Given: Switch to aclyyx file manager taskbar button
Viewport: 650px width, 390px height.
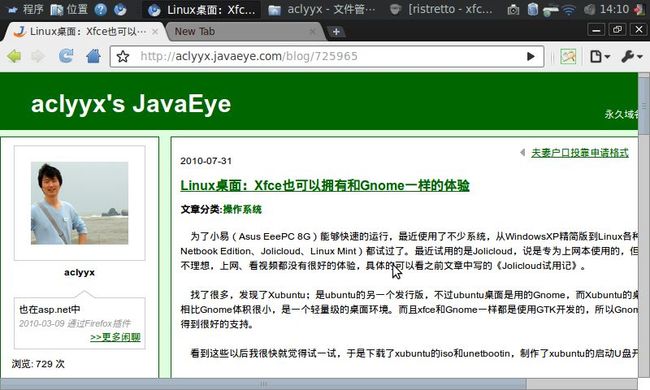Looking at the screenshot, I should pos(322,9).
